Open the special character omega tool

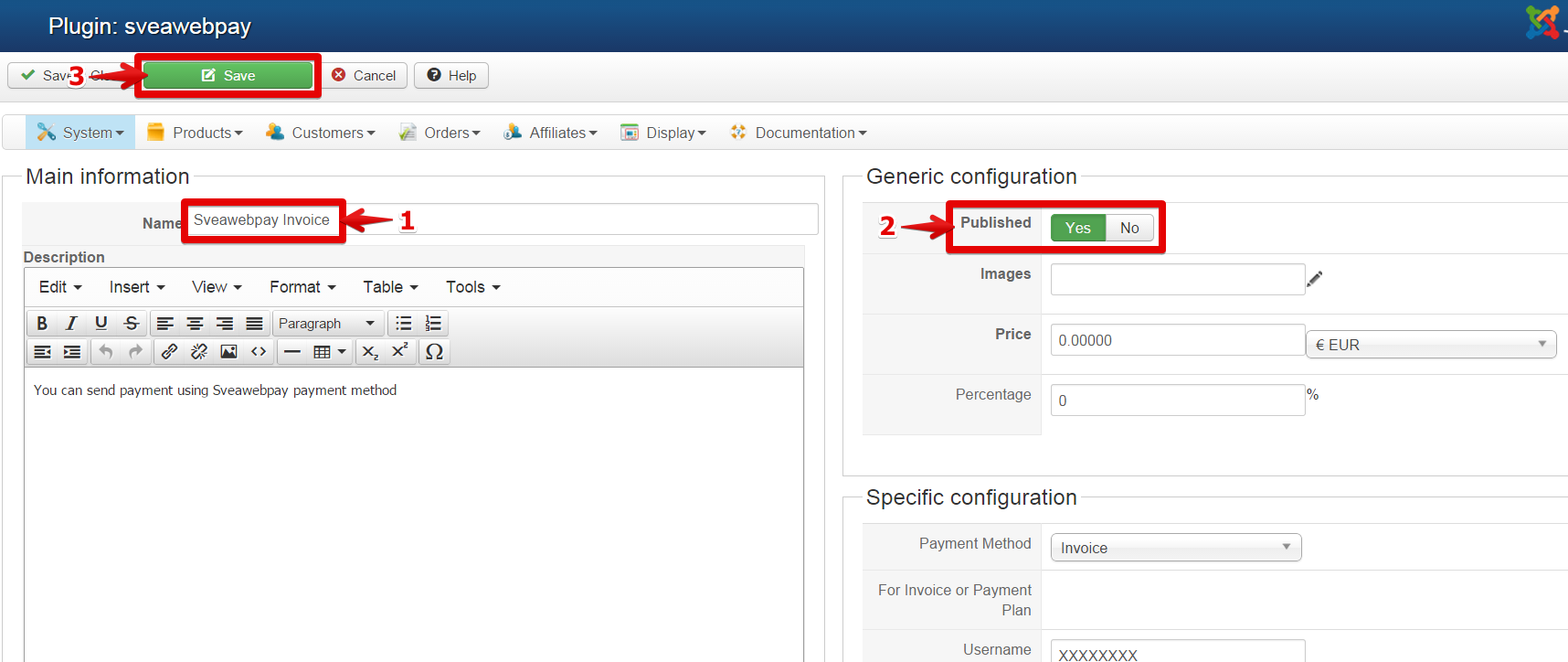tap(434, 352)
